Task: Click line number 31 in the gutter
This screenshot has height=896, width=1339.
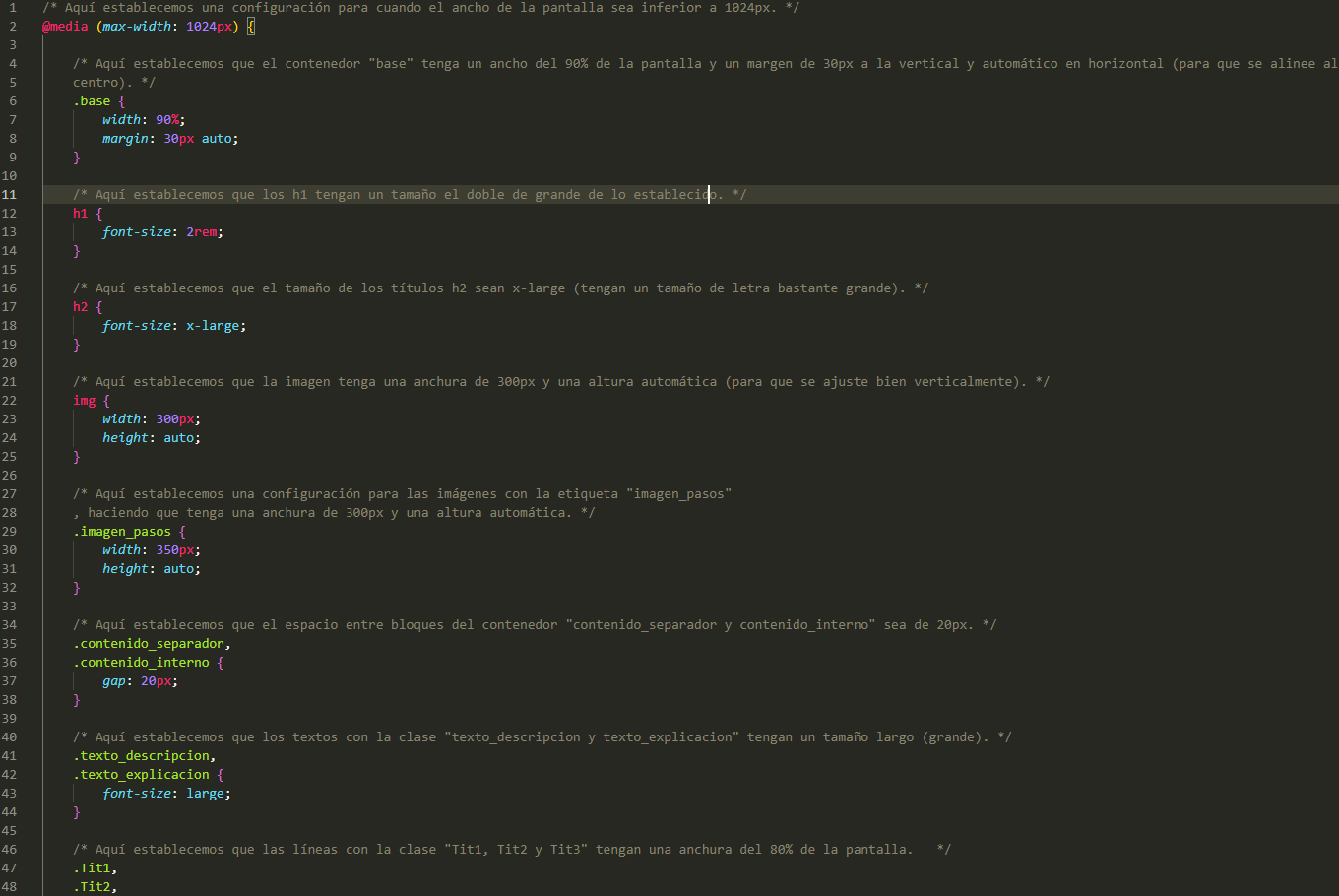Action: pyautogui.click(x=9, y=569)
